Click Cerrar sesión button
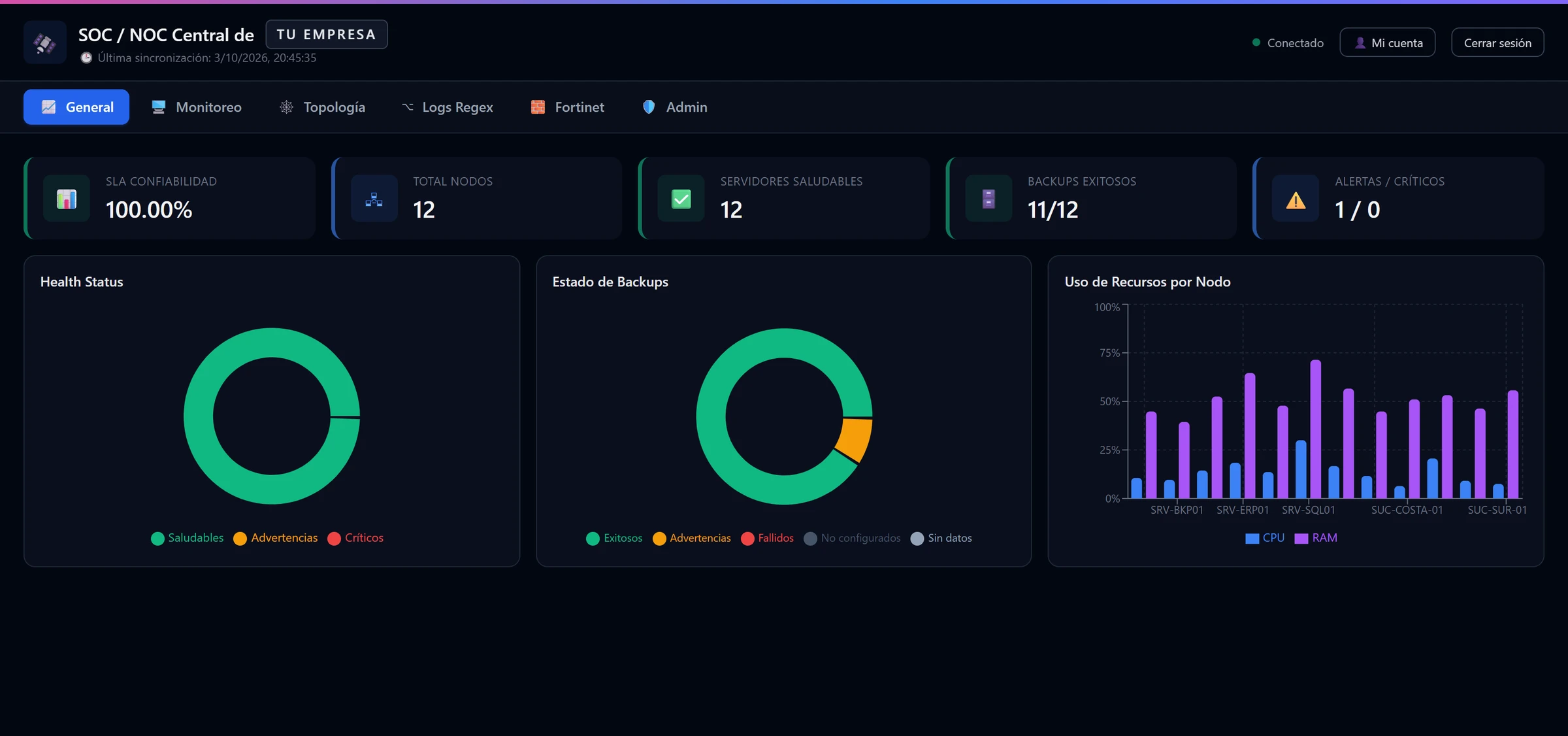The height and width of the screenshot is (736, 1568). point(1497,42)
